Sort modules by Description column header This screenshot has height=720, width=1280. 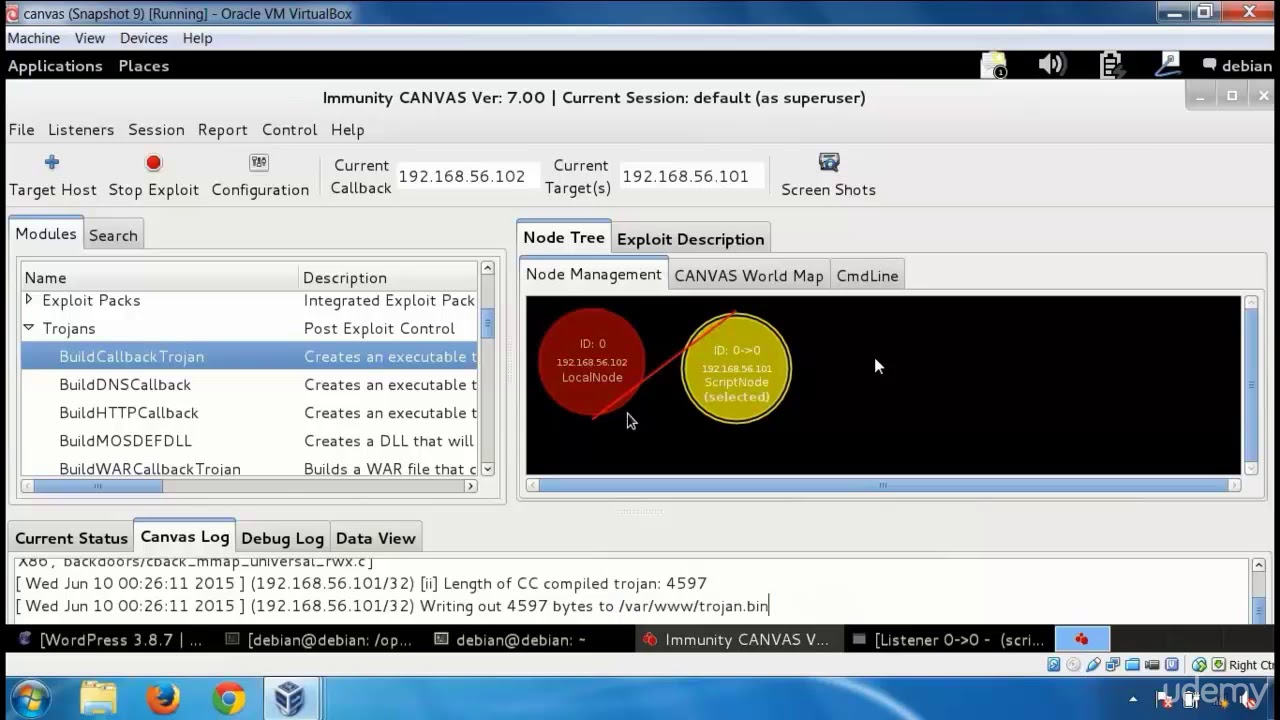point(388,278)
